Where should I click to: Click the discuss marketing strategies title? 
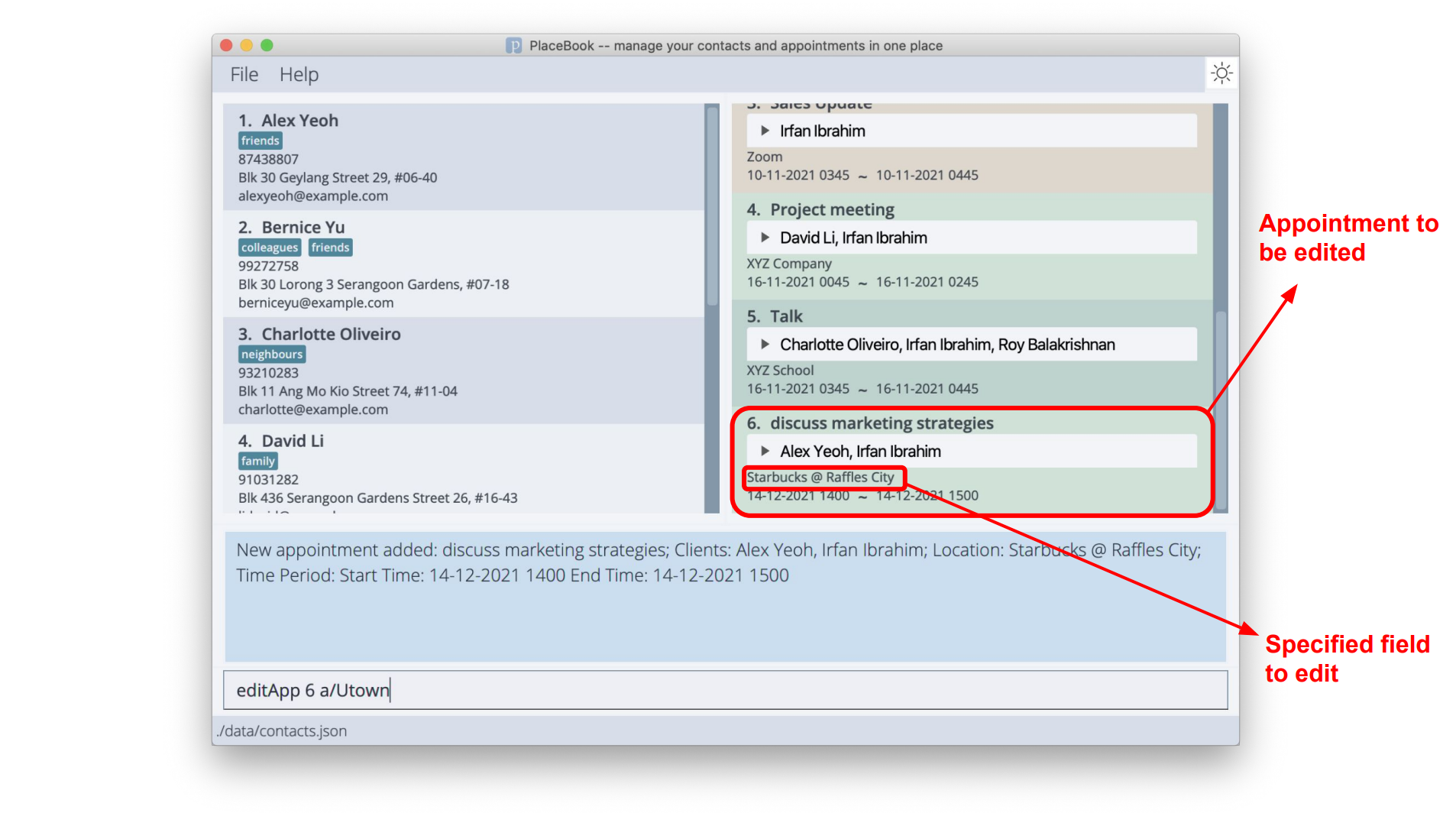click(x=882, y=423)
